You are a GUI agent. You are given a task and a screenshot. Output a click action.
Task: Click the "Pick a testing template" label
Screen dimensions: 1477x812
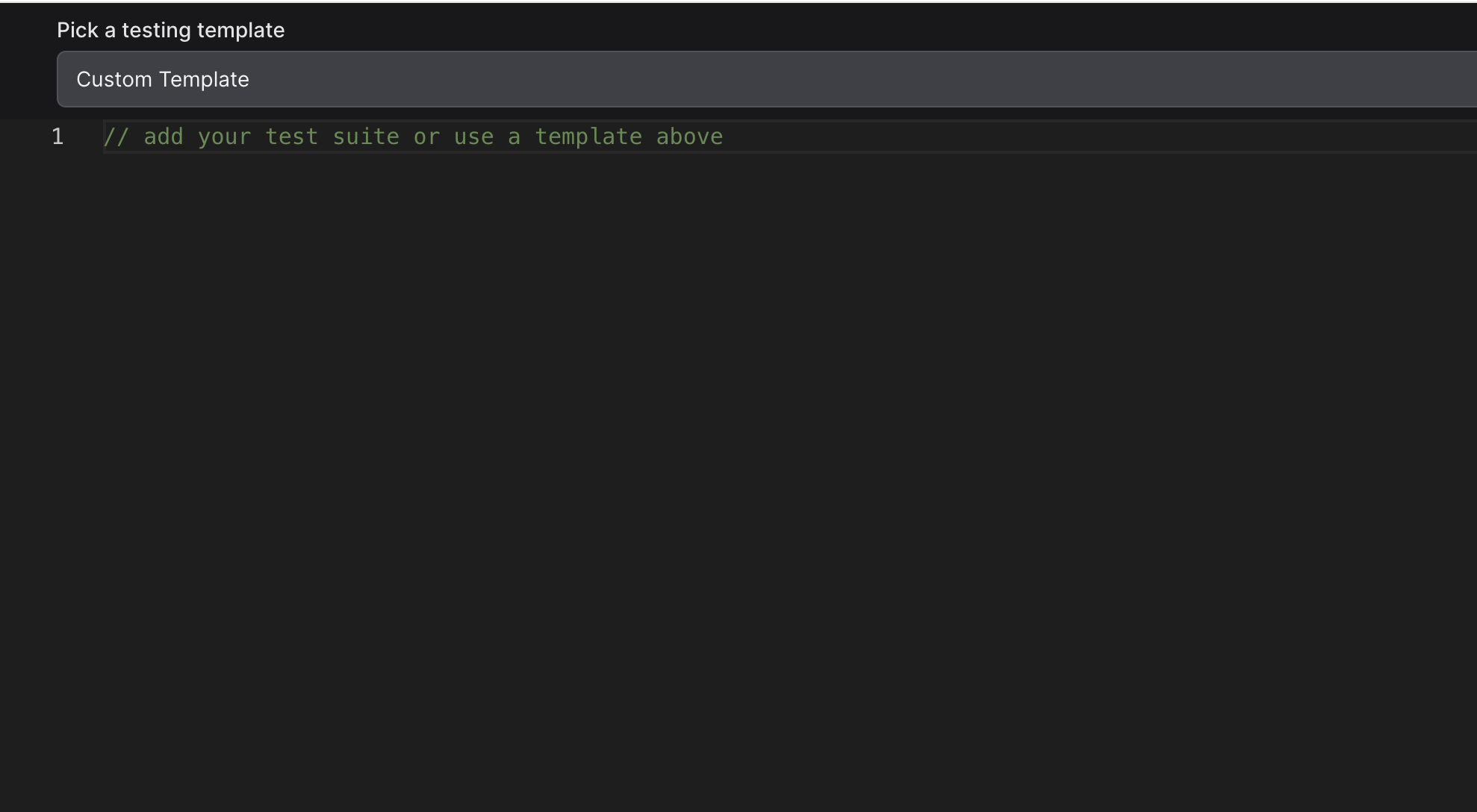(x=170, y=30)
